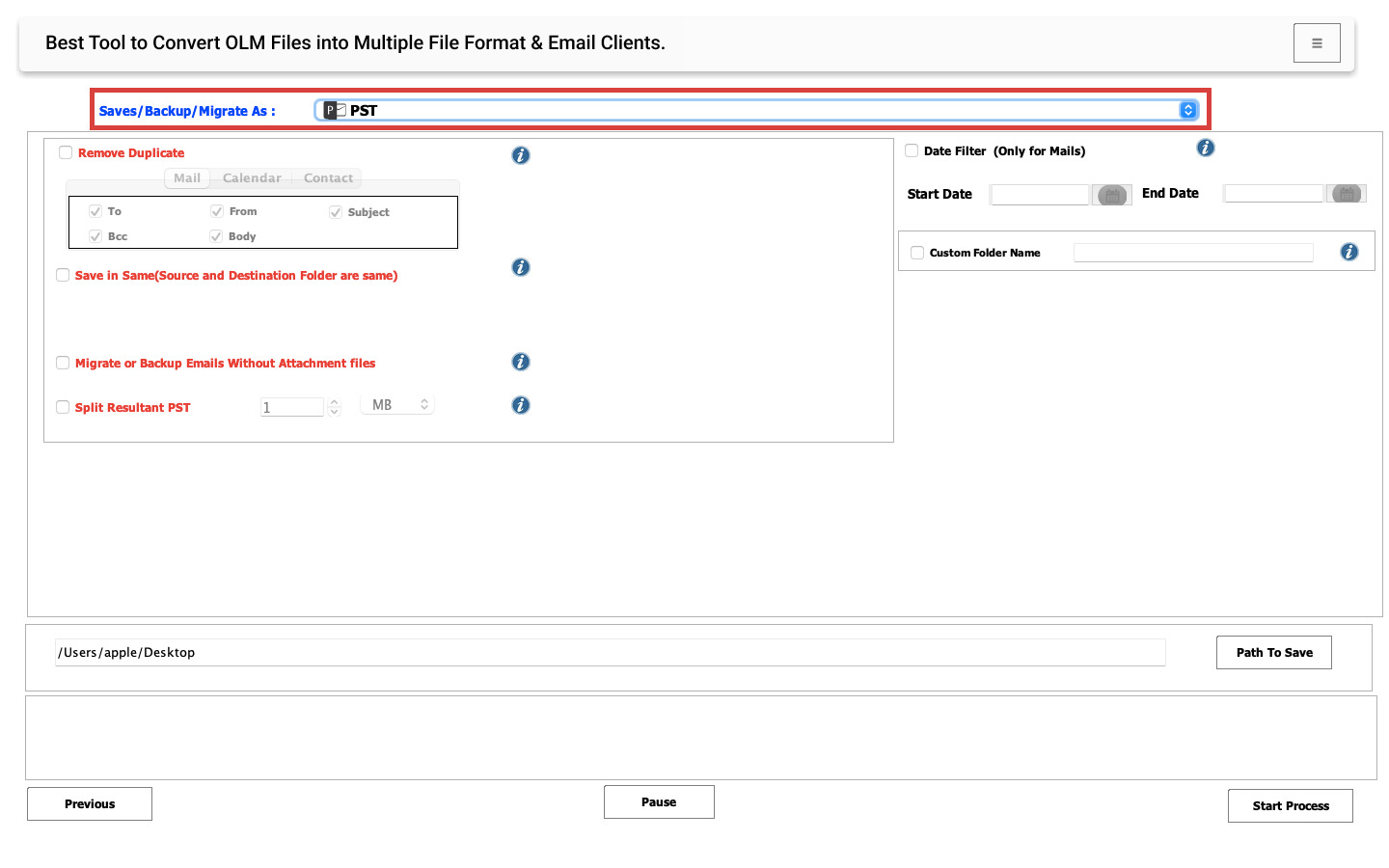Click info icon for Custom Folder Name
Viewport: 1389px width, 868px height.
[x=1349, y=252]
